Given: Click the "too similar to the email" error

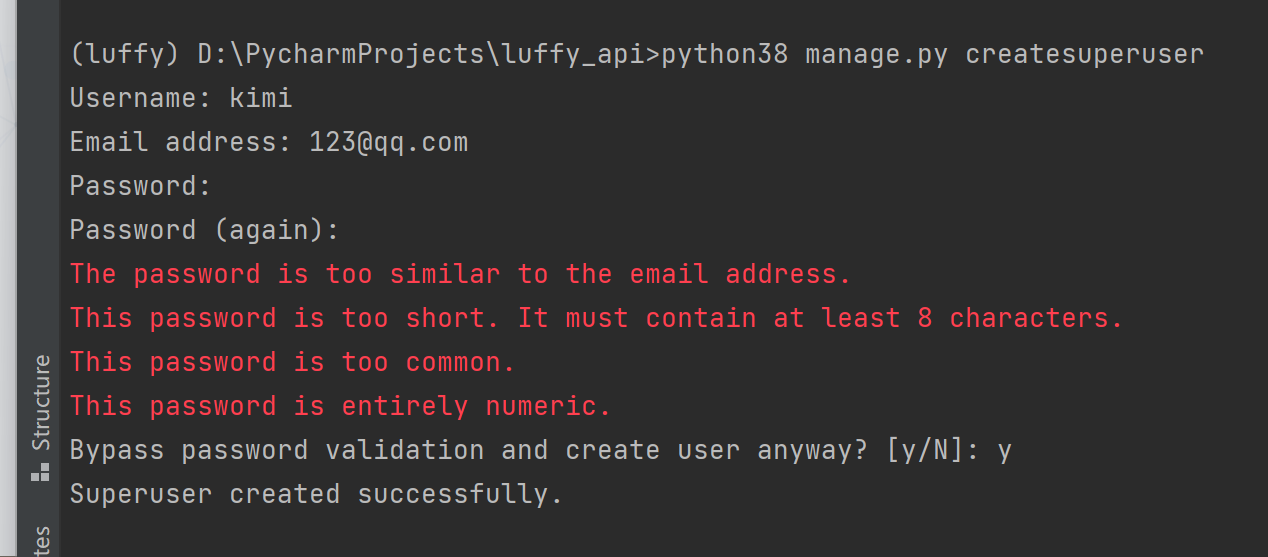Looking at the screenshot, I should [x=460, y=274].
